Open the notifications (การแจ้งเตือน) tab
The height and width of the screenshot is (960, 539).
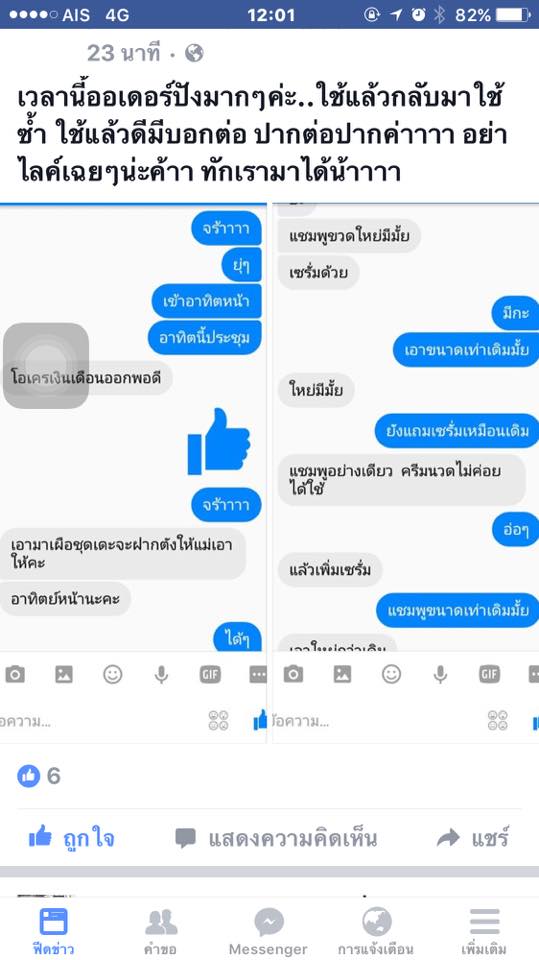click(x=375, y=931)
